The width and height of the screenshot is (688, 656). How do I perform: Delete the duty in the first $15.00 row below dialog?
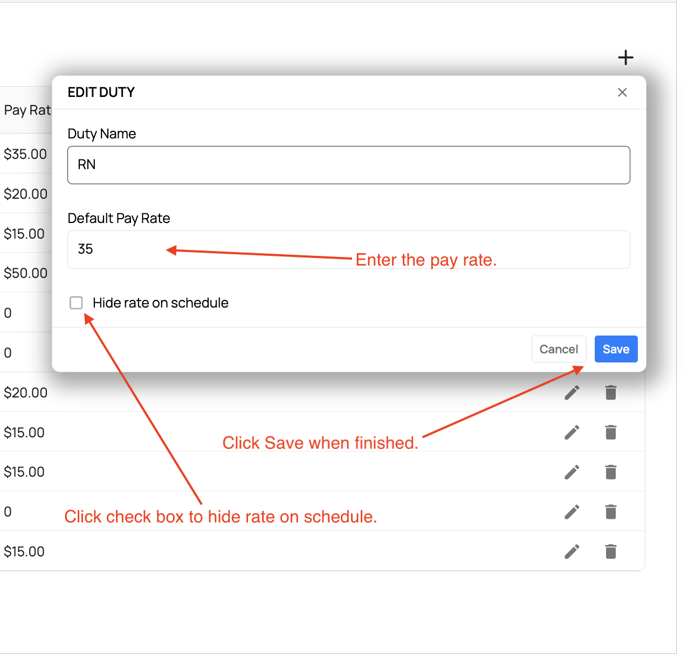click(x=610, y=433)
